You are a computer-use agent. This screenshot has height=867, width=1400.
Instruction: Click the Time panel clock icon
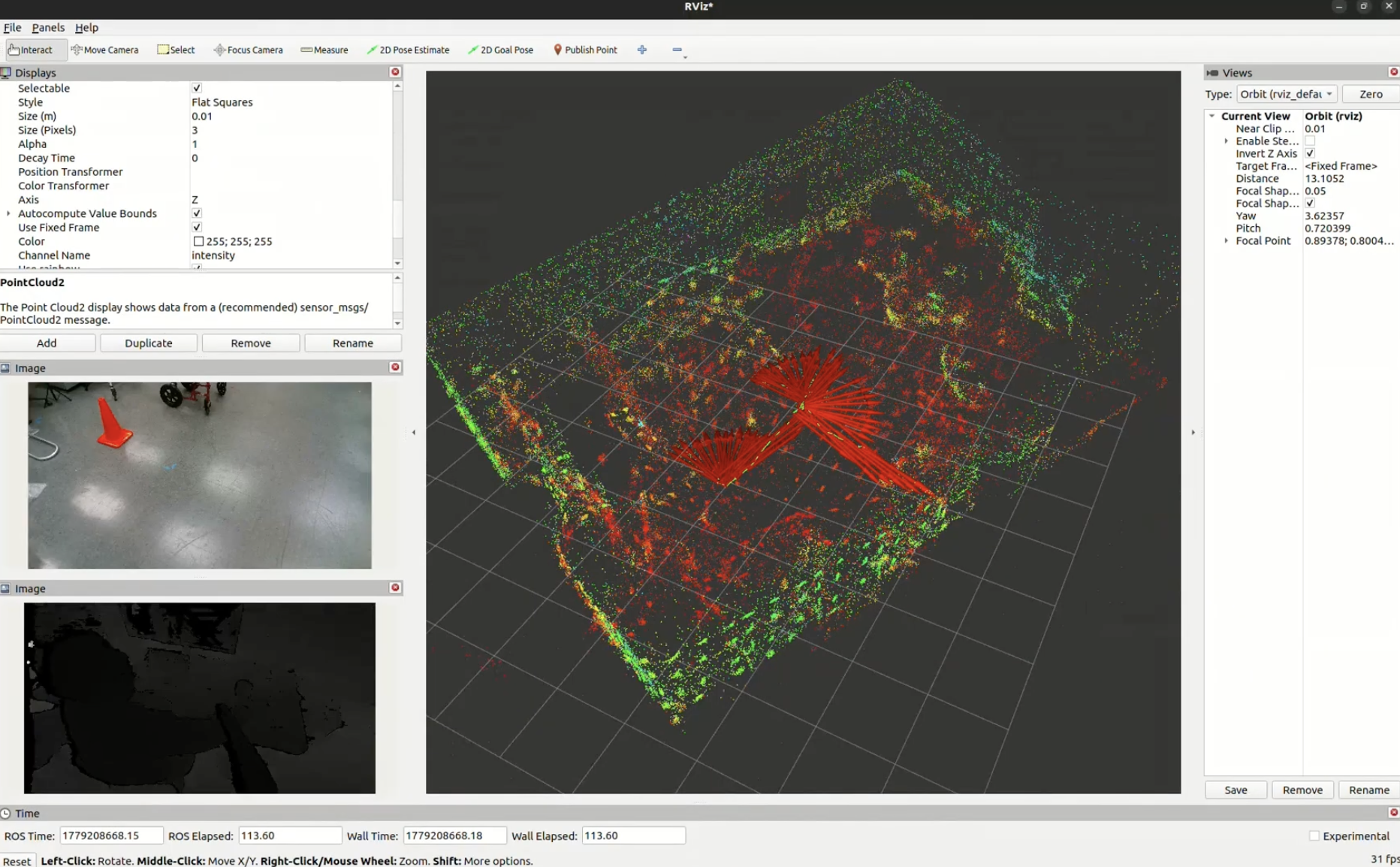tap(6, 813)
